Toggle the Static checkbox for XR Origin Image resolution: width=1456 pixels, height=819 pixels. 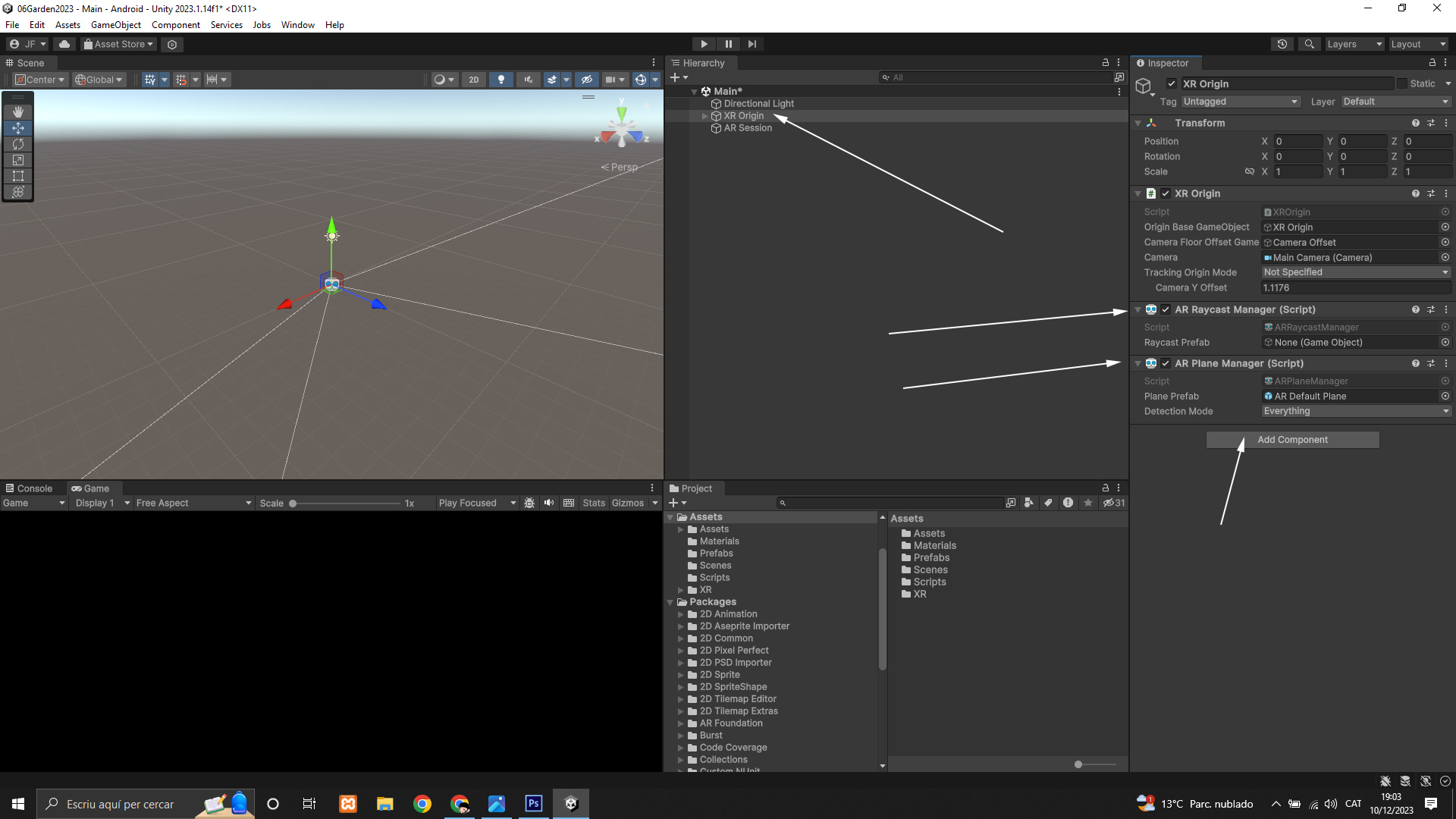1402,83
